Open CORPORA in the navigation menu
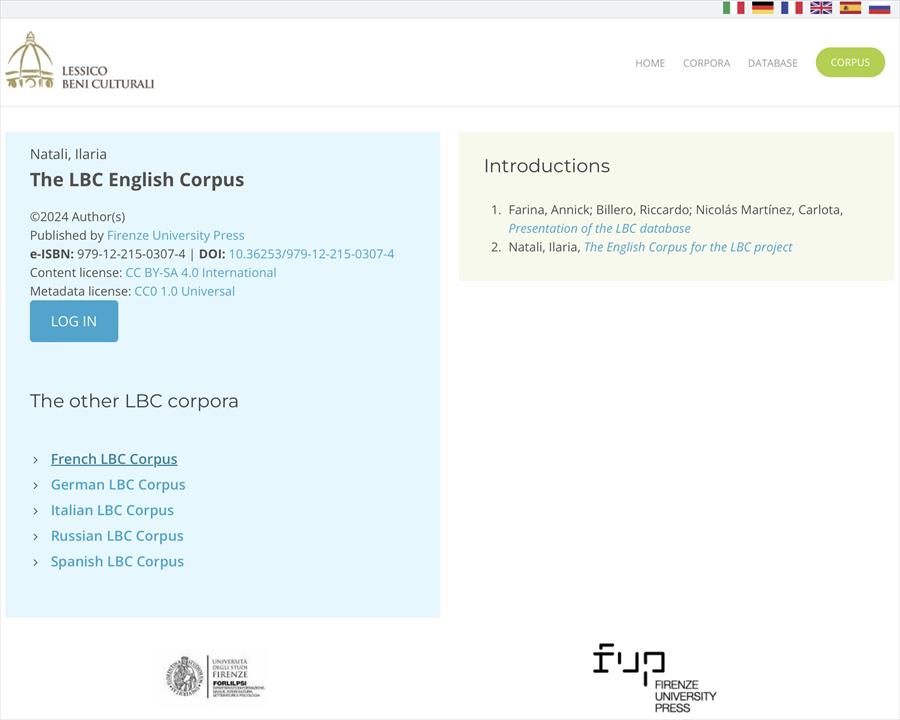The image size is (900, 720). tap(706, 63)
